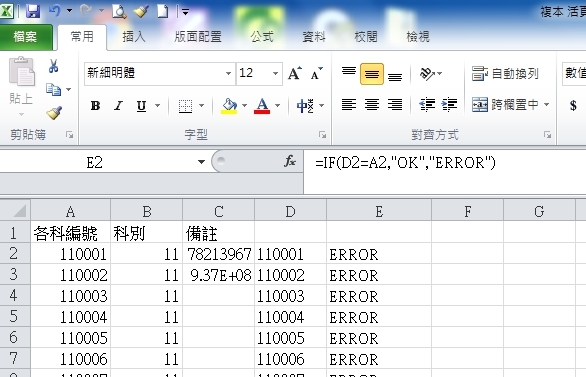Image resolution: width=586 pixels, height=377 pixels.
Task: Open Name Box dropdown arrow next to E2
Action: [x=201, y=162]
